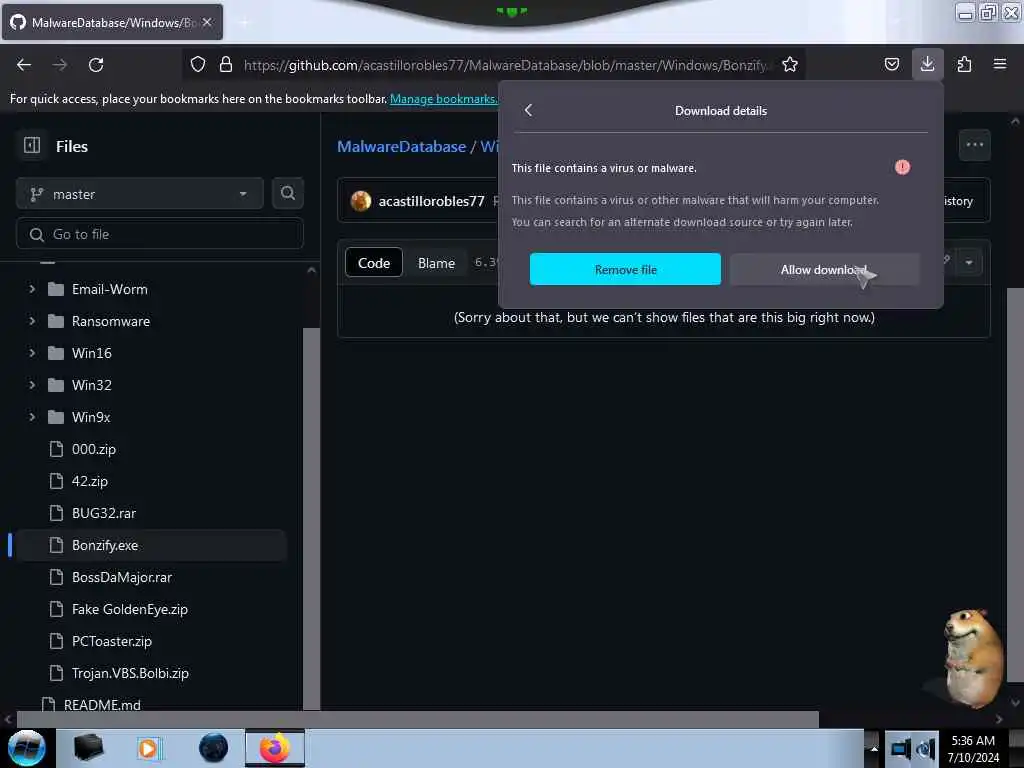Open the Downloads toolbar icon
The height and width of the screenshot is (768, 1024).
click(927, 64)
